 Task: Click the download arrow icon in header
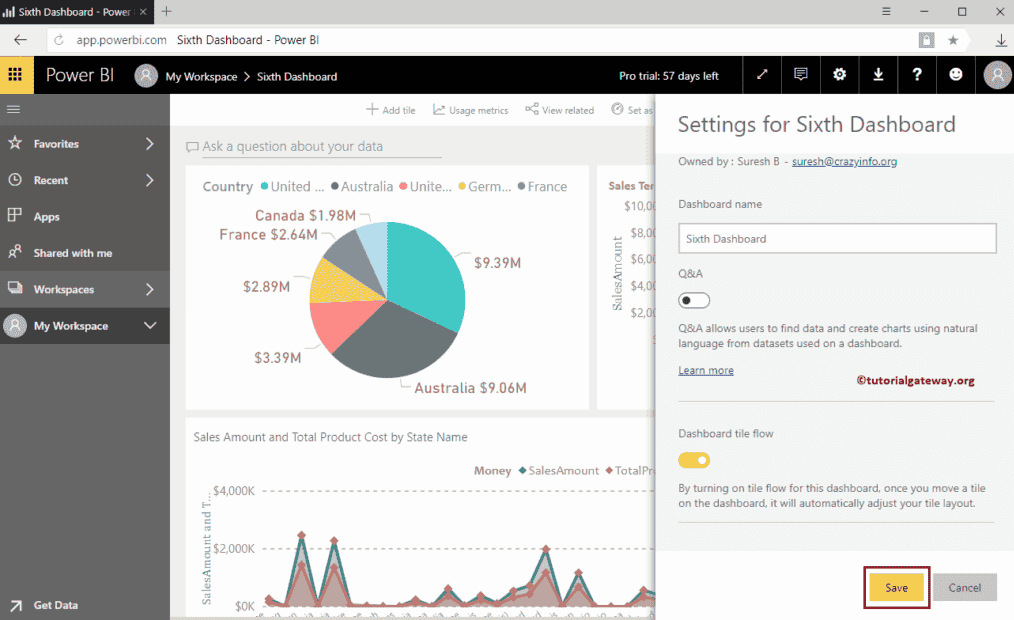click(x=878, y=75)
